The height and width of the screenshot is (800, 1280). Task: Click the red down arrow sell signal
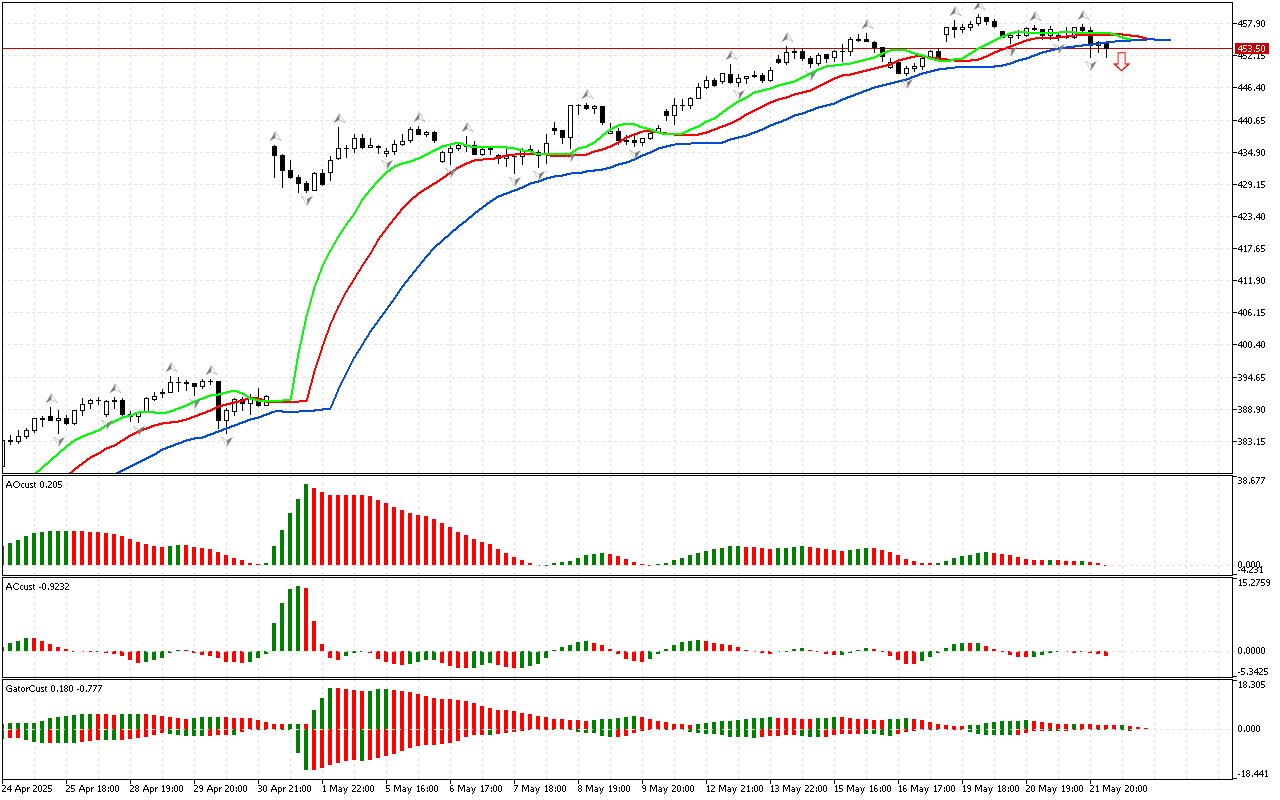pyautogui.click(x=1122, y=62)
